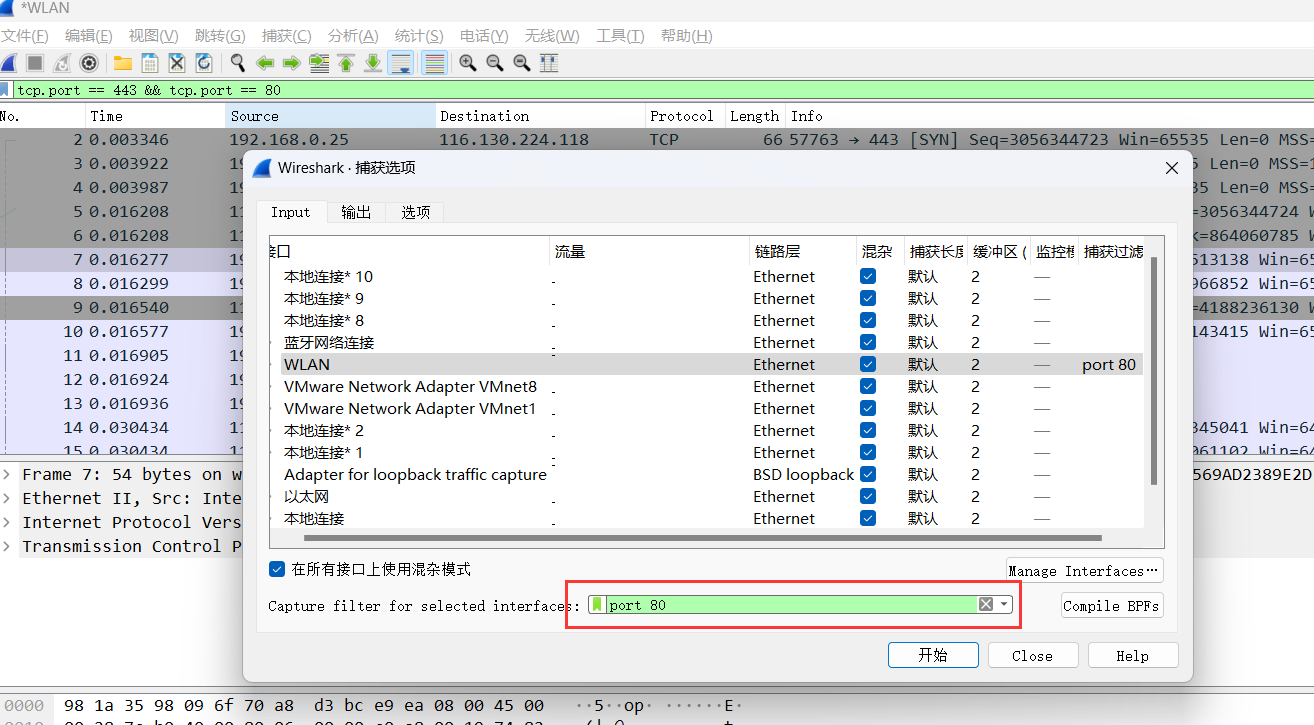Viewport: 1314px width, 725px height.
Task: Click the Help button
Action: coord(1133,655)
